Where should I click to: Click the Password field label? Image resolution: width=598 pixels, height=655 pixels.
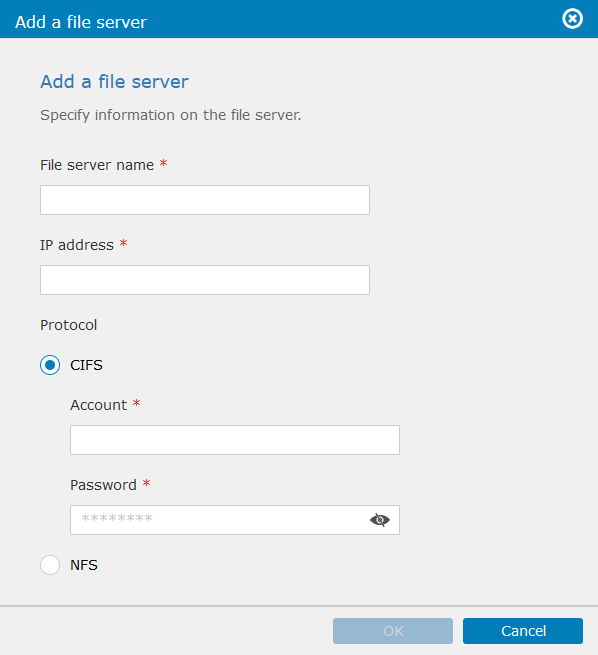pos(104,485)
